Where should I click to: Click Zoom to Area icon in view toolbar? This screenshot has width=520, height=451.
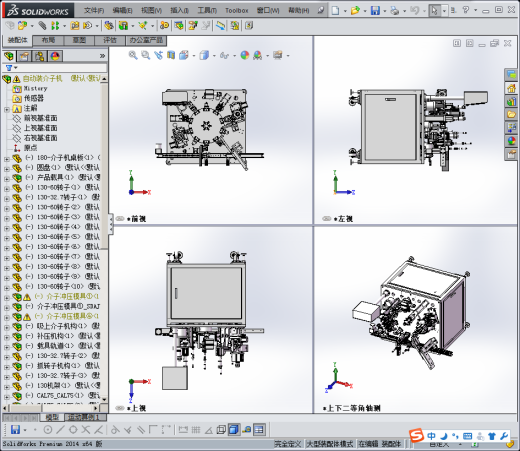pyautogui.click(x=146, y=55)
